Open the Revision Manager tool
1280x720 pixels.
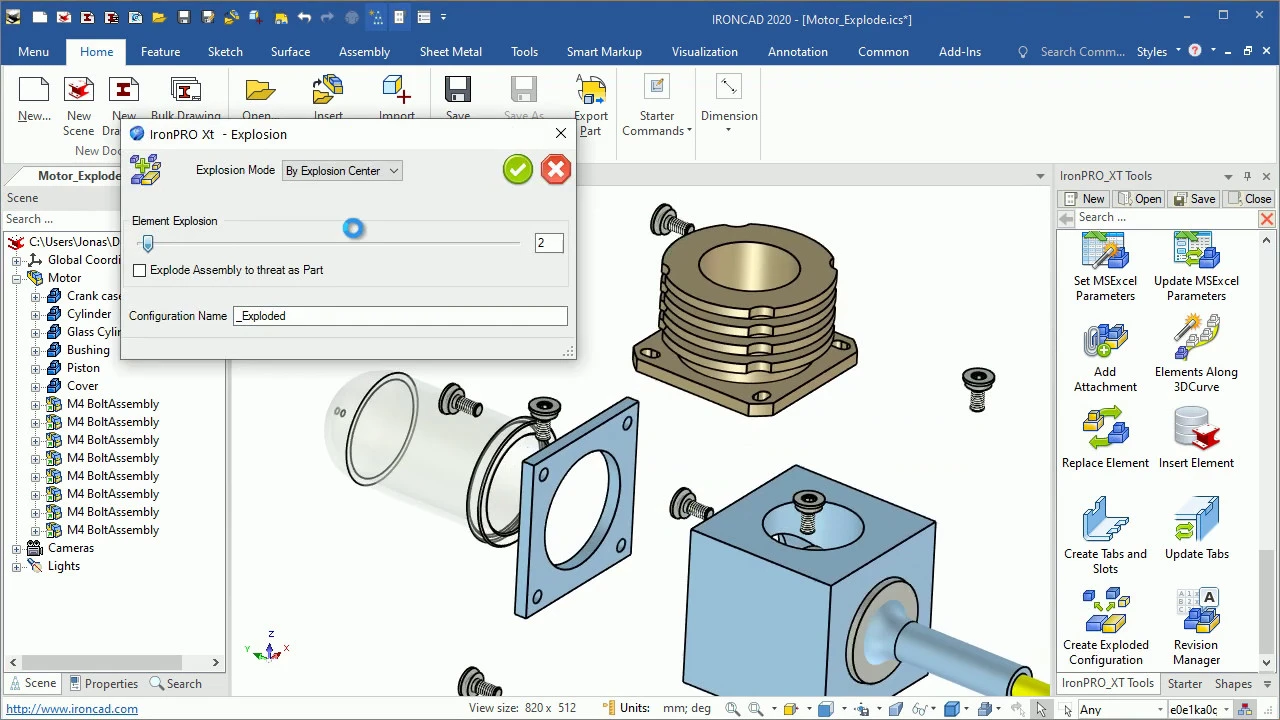tap(1196, 627)
